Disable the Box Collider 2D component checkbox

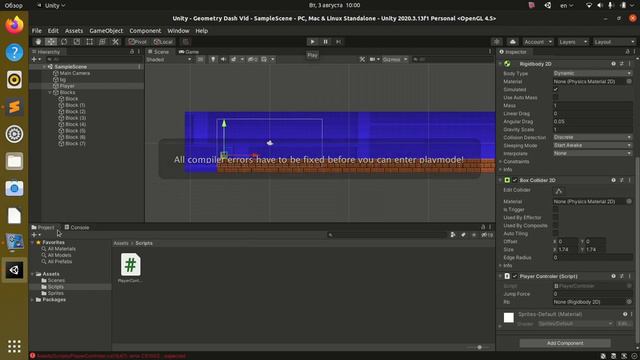point(515,180)
